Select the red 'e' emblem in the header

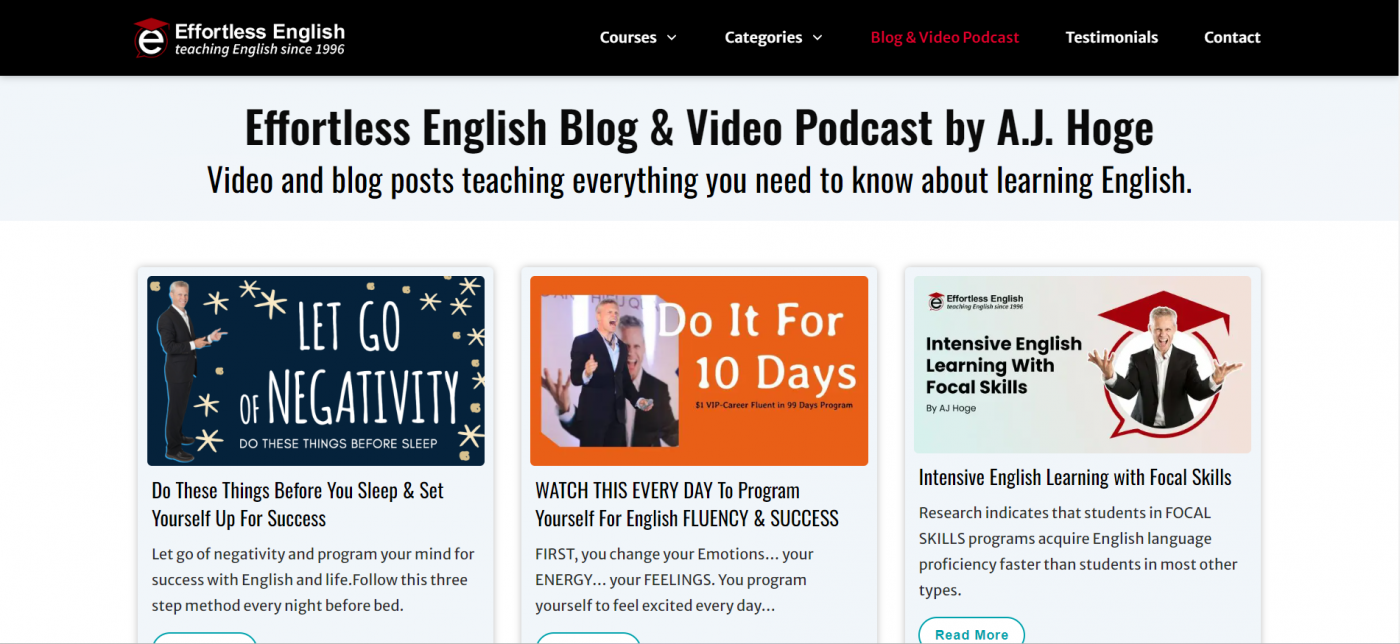click(150, 37)
